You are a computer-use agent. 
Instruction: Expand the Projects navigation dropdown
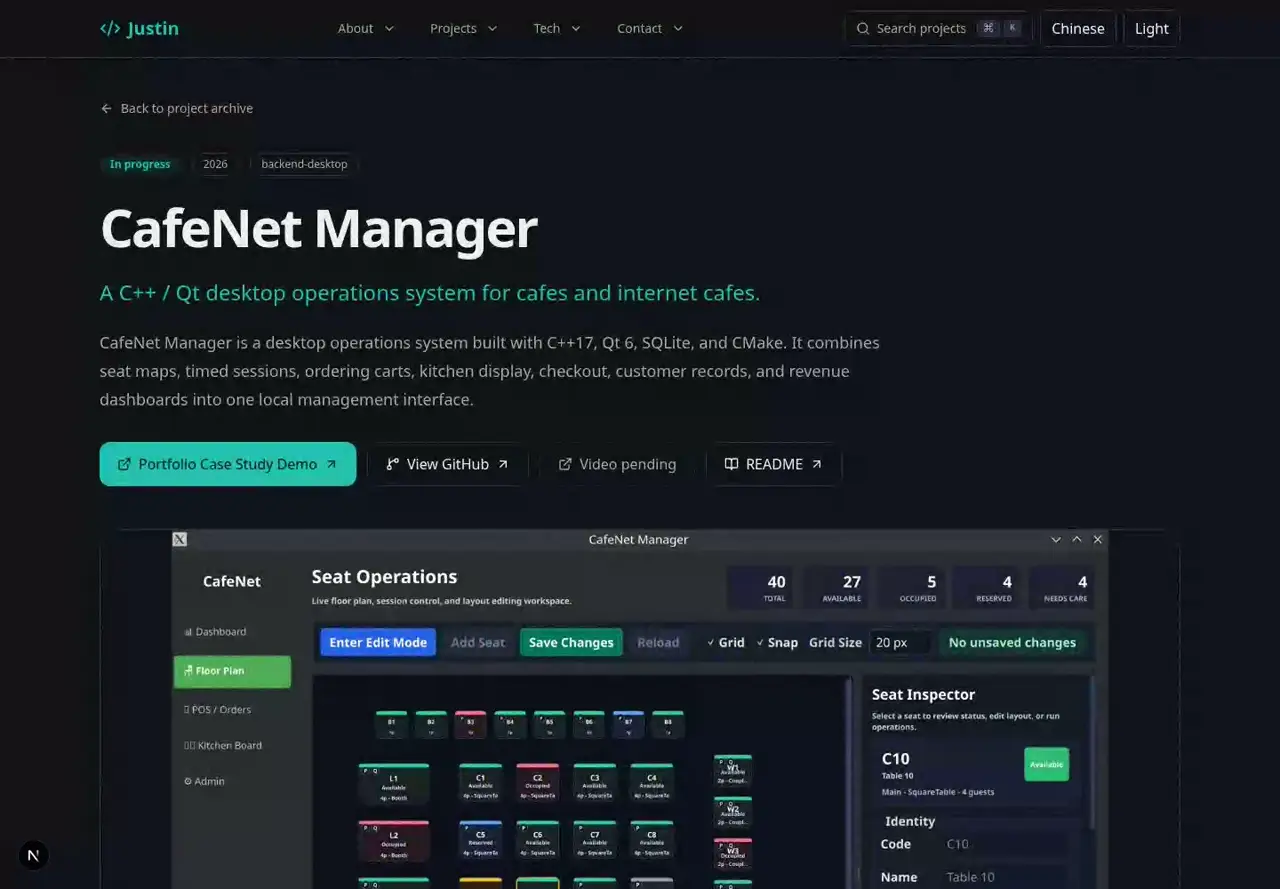tap(463, 28)
